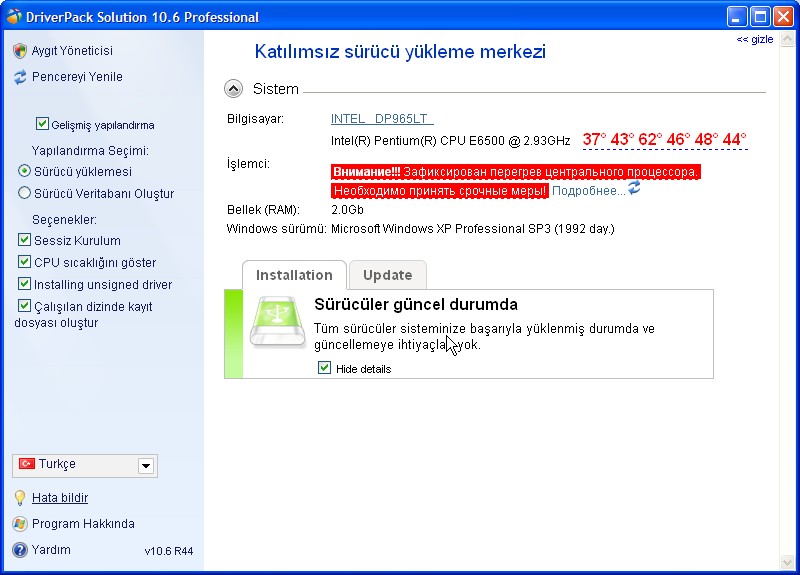Click the scrollbar down arrow
The width and height of the screenshot is (800, 575).
click(x=788, y=563)
